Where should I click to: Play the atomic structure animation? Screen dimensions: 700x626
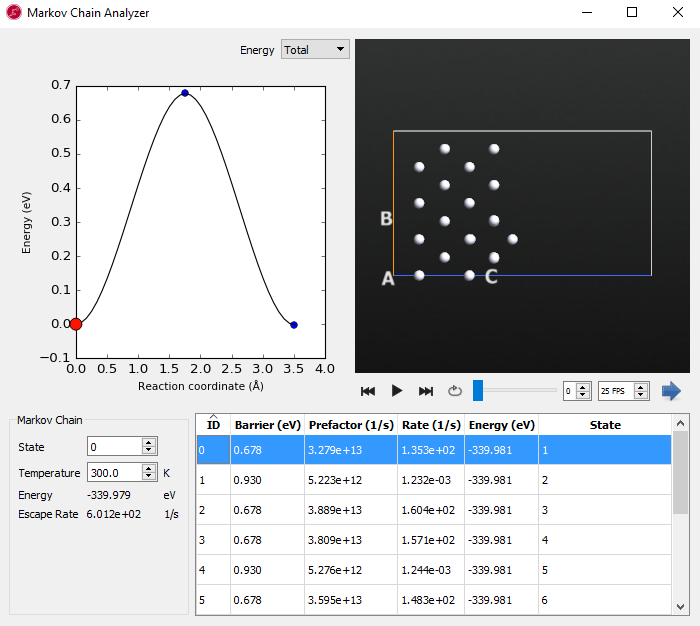396,391
